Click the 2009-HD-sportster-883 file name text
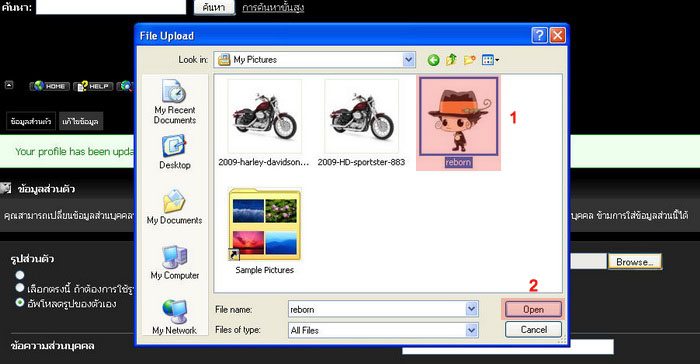 (361, 162)
